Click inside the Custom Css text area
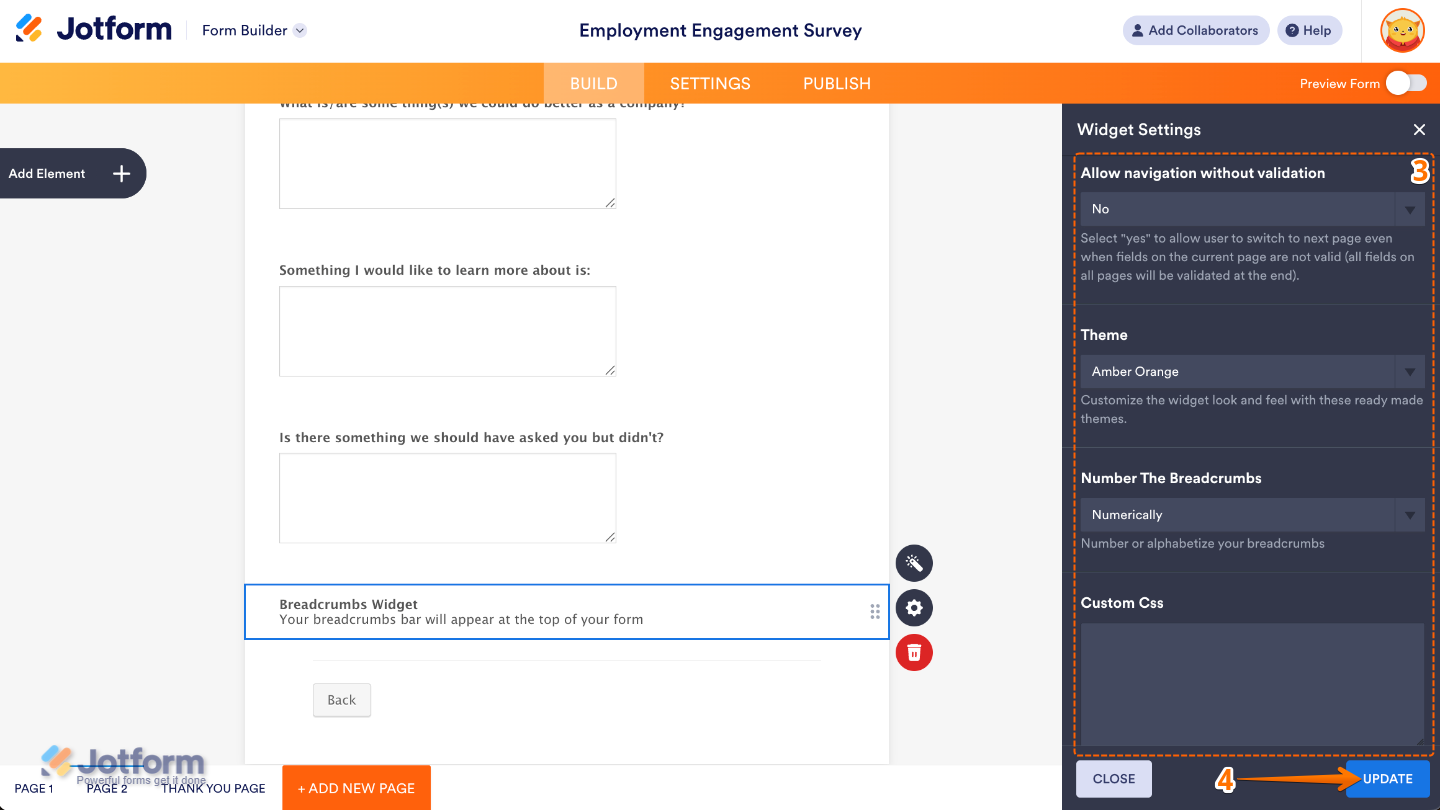Image resolution: width=1440 pixels, height=810 pixels. point(1252,684)
